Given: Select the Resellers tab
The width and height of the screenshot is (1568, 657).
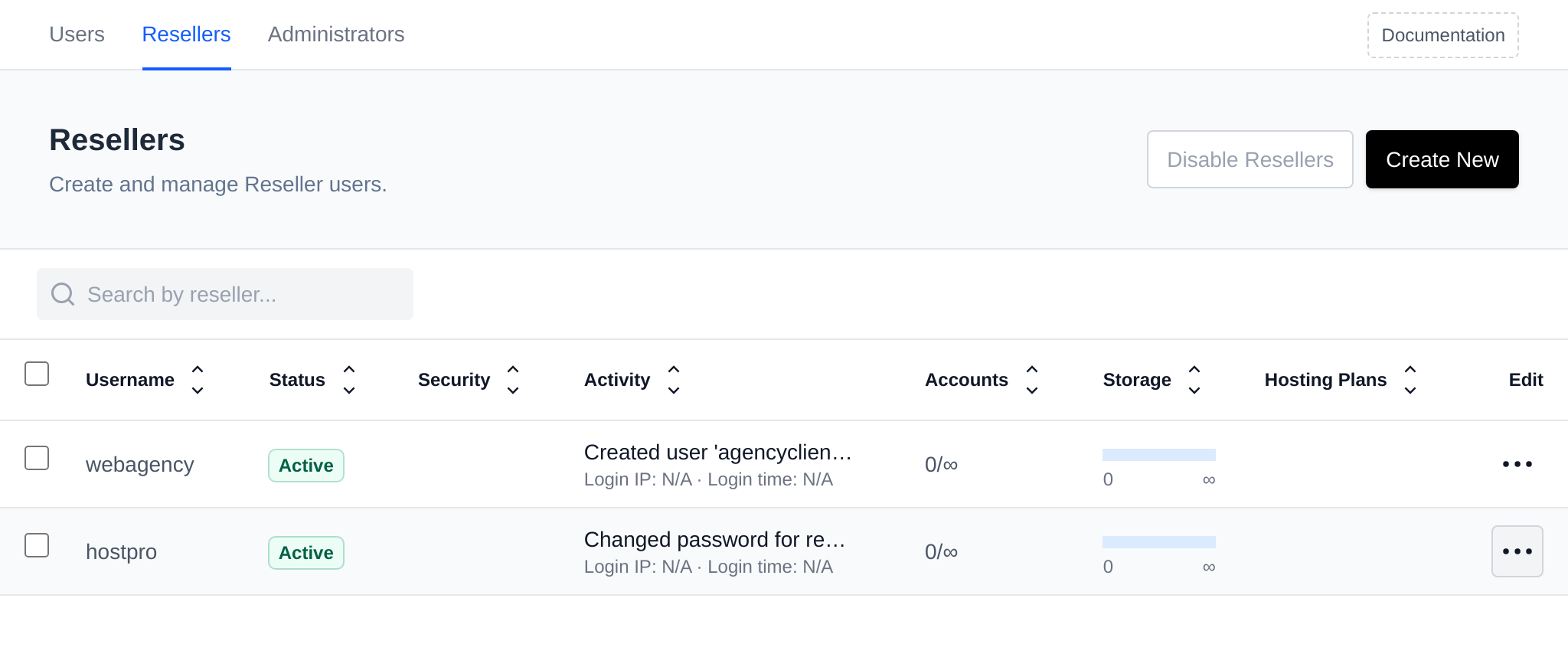Looking at the screenshot, I should coord(186,34).
